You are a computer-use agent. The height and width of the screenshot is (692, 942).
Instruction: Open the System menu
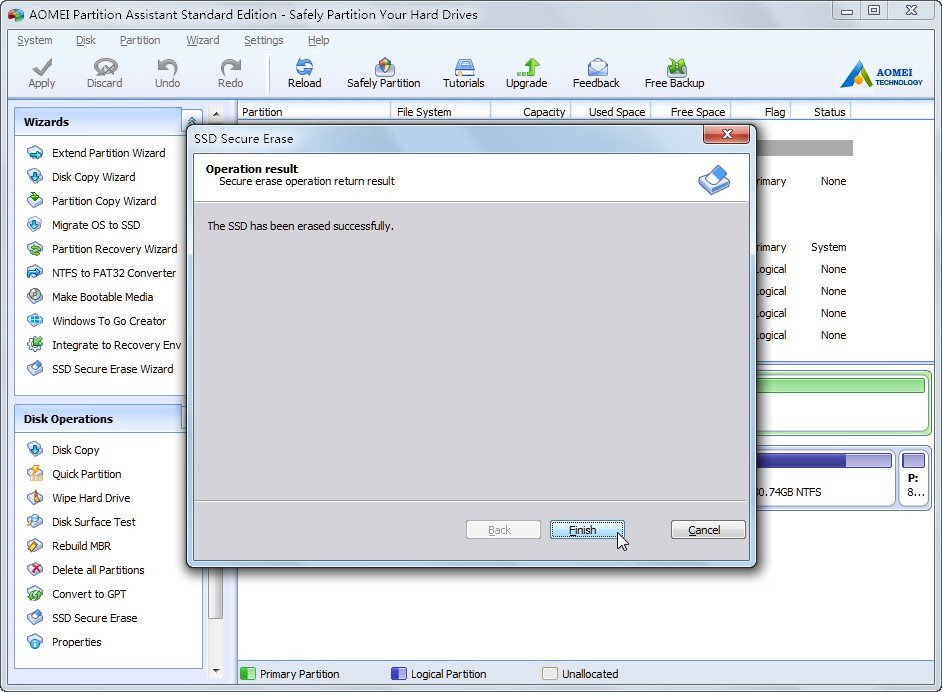click(x=34, y=40)
